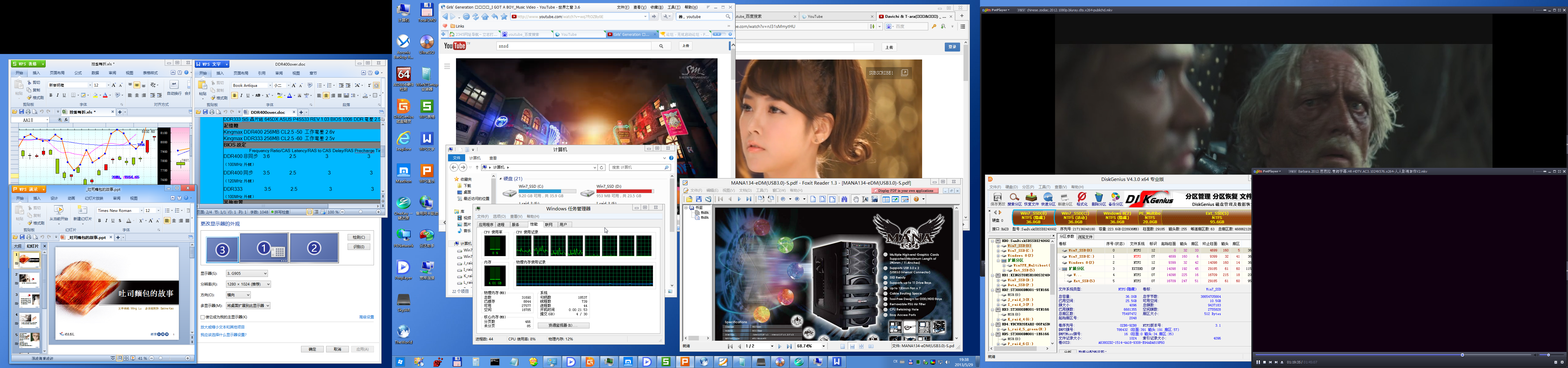1568x368 pixels.
Task: Click 确定 OK button in display settings
Action: click(312, 349)
